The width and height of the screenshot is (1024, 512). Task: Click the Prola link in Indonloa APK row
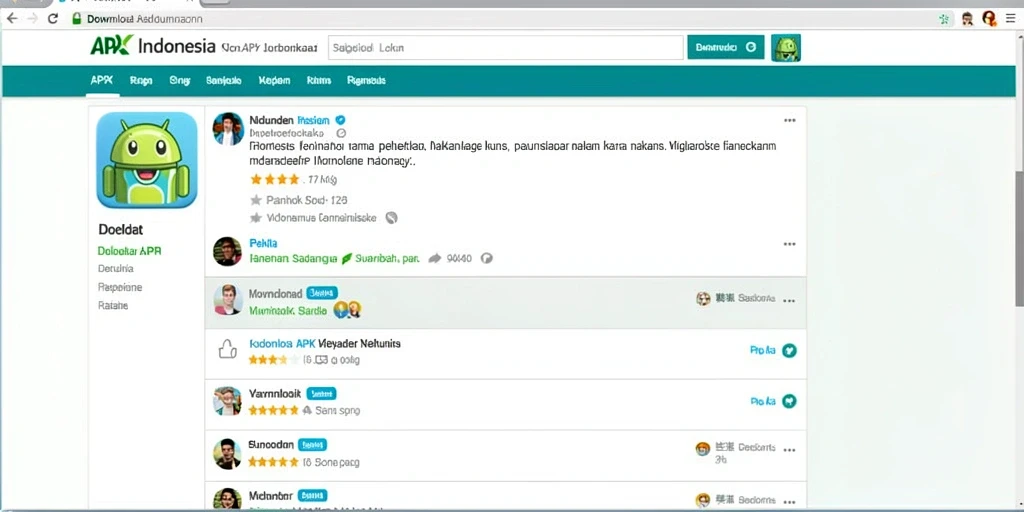tap(763, 351)
